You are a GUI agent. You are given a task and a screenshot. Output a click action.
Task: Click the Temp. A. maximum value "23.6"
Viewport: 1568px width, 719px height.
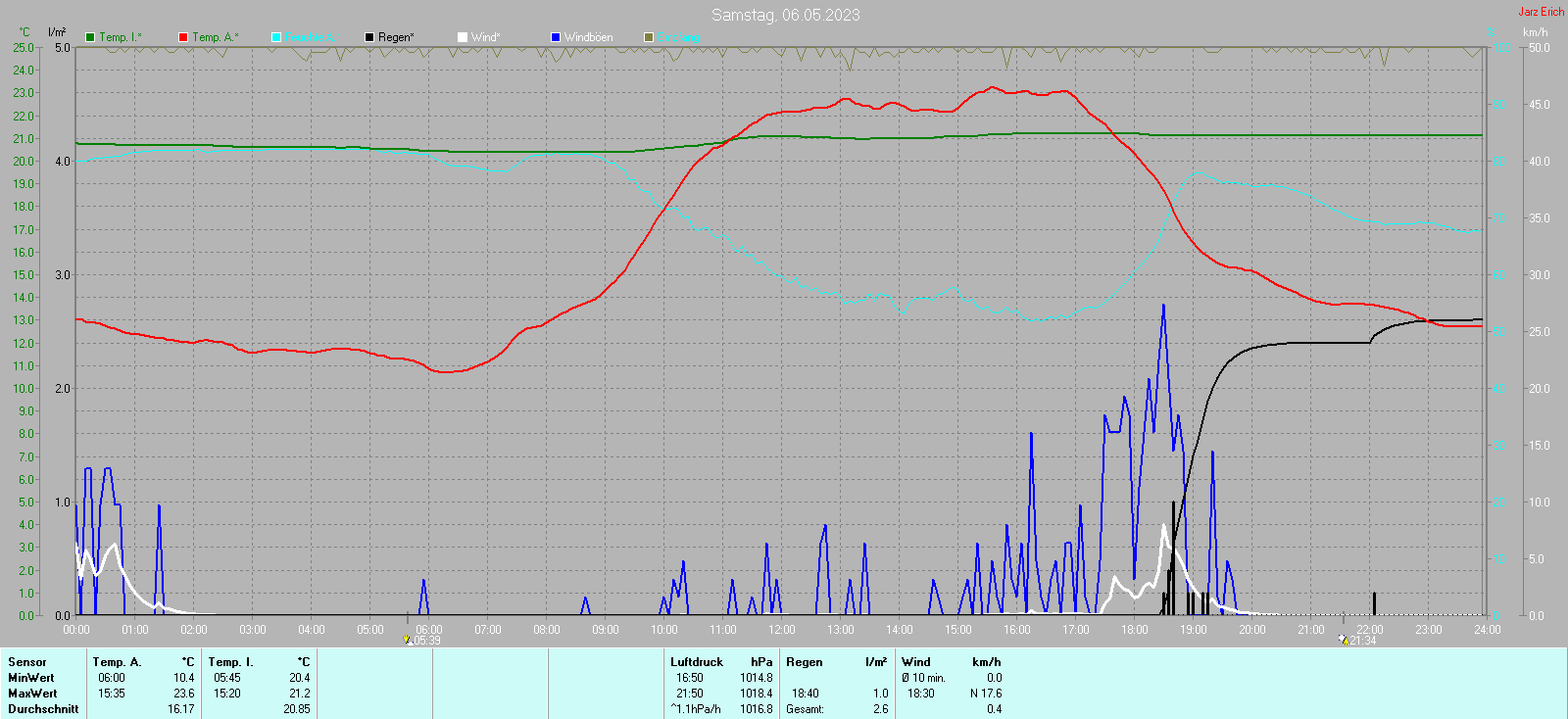coord(184,694)
